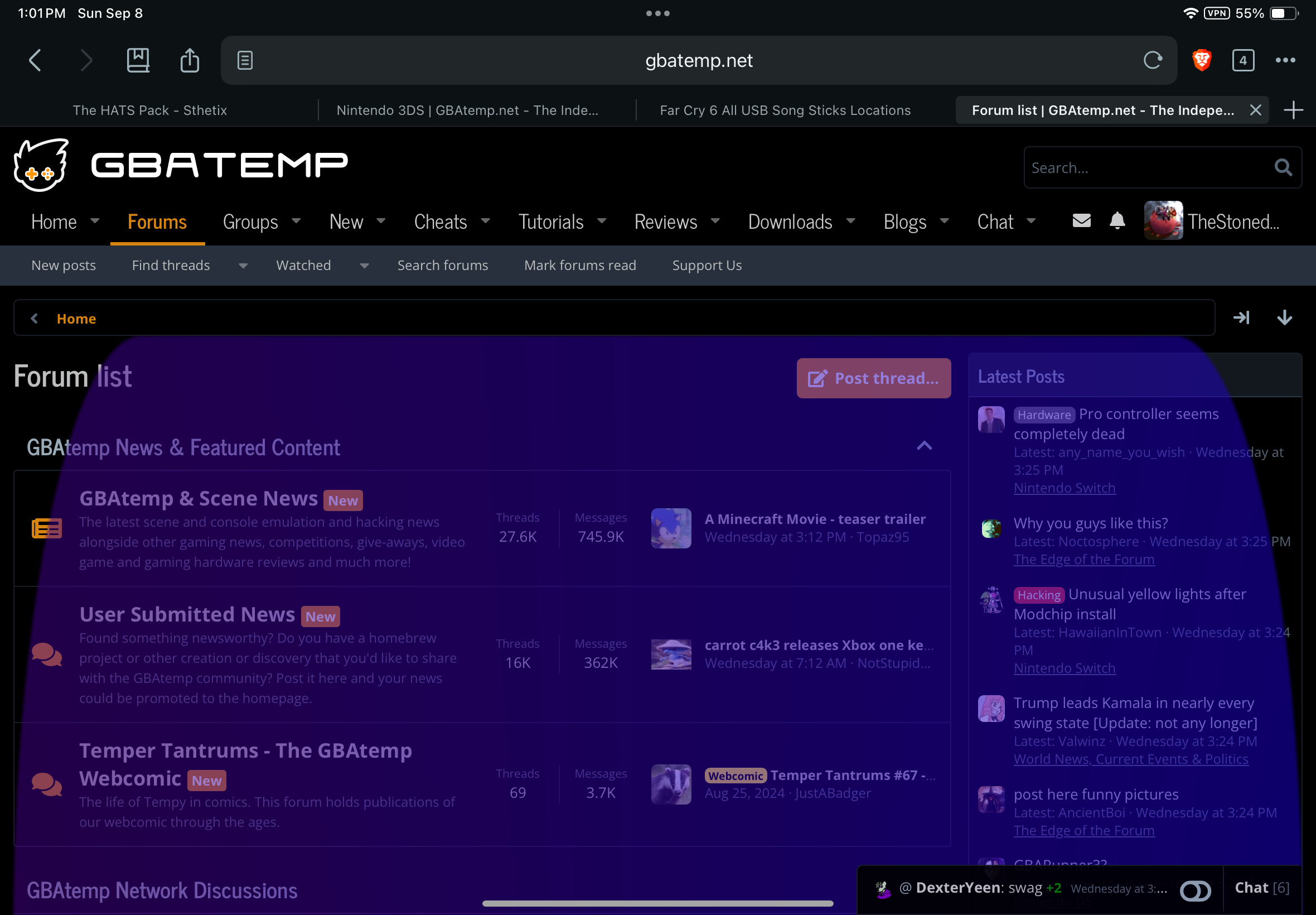Open avatar next to Pro controller post
Viewport: 1316px width, 915px height.
(991, 420)
